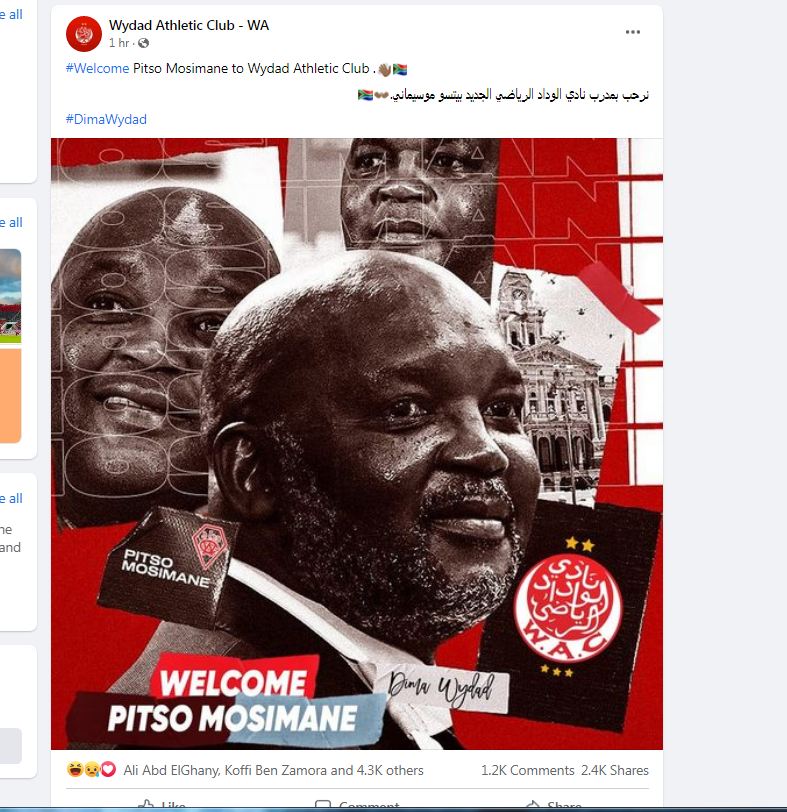The width and height of the screenshot is (787, 812).
Task: Click the laughing reaction emoji icon
Action: coord(75,770)
